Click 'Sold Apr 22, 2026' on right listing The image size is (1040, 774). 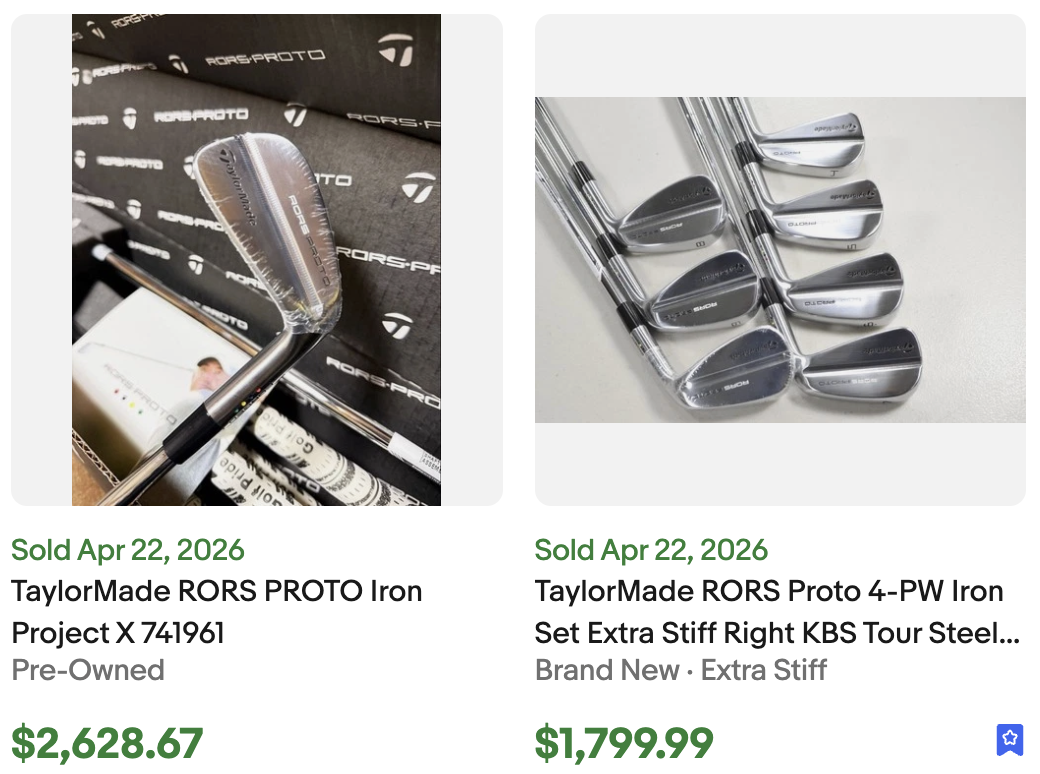[652, 550]
